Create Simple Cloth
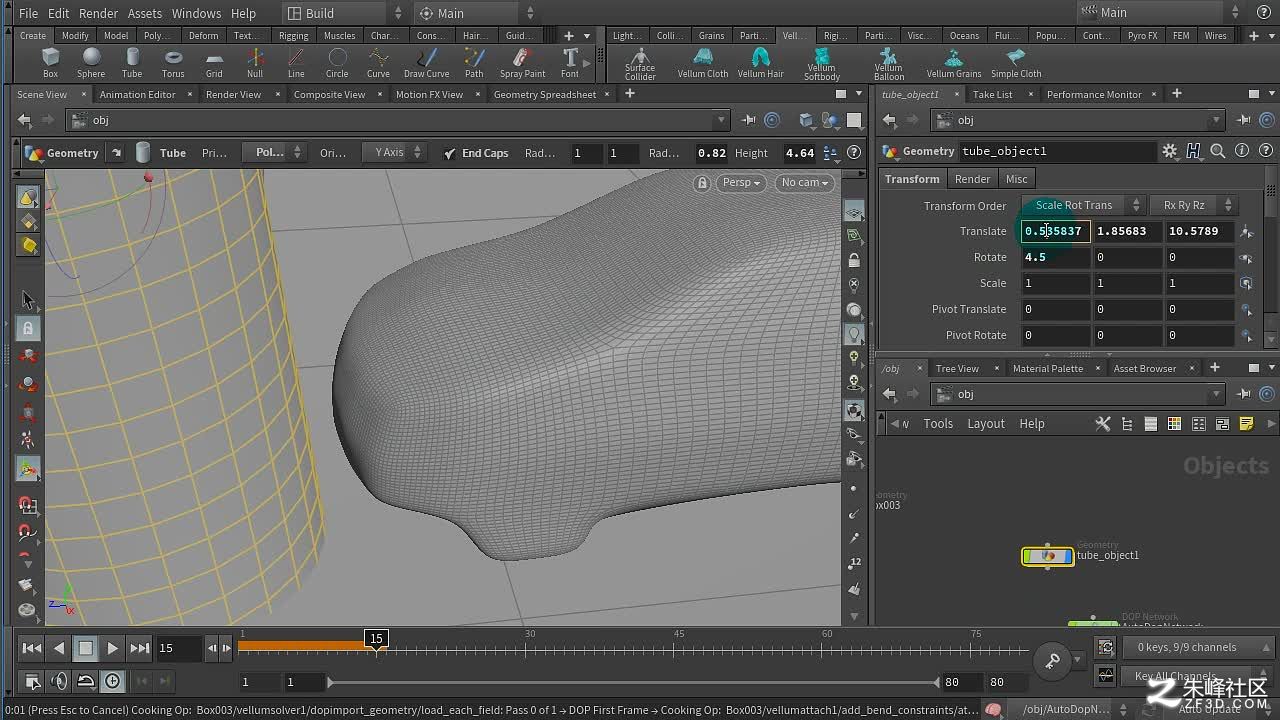This screenshot has height=720, width=1280. click(1016, 63)
